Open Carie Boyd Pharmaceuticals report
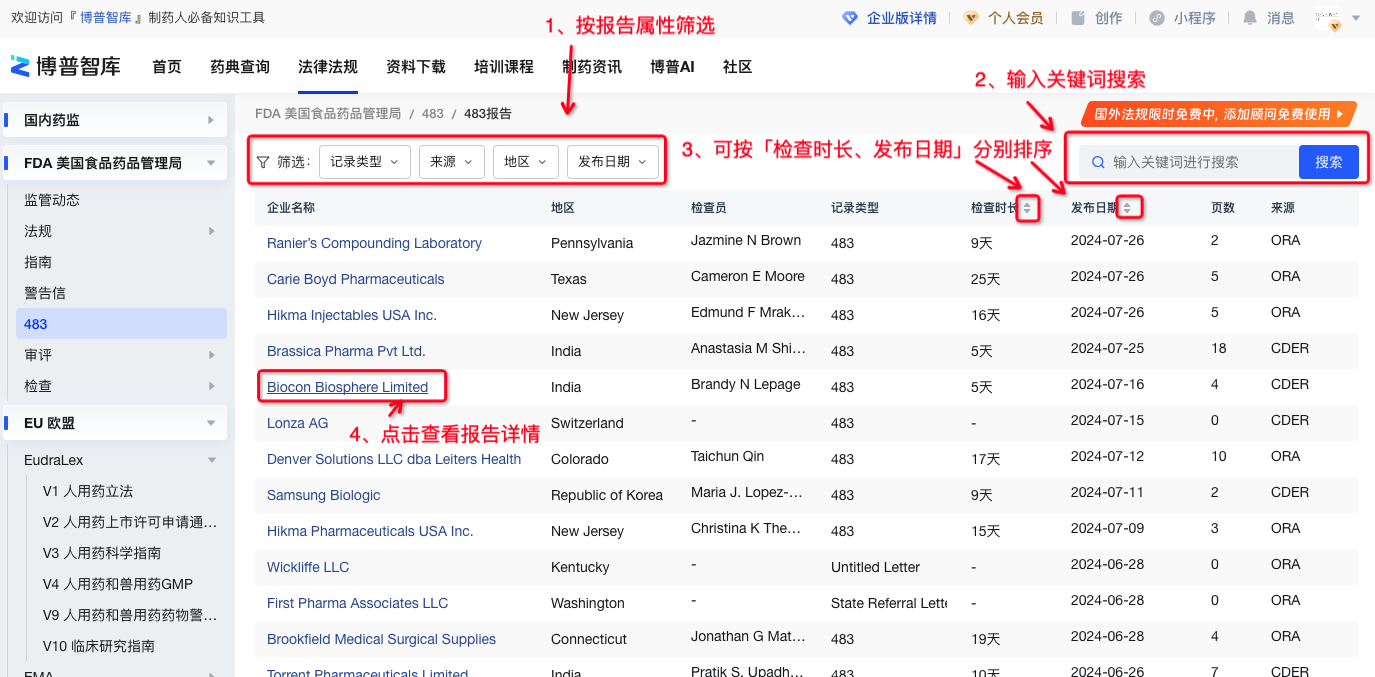This screenshot has height=677, width=1375. pos(355,279)
